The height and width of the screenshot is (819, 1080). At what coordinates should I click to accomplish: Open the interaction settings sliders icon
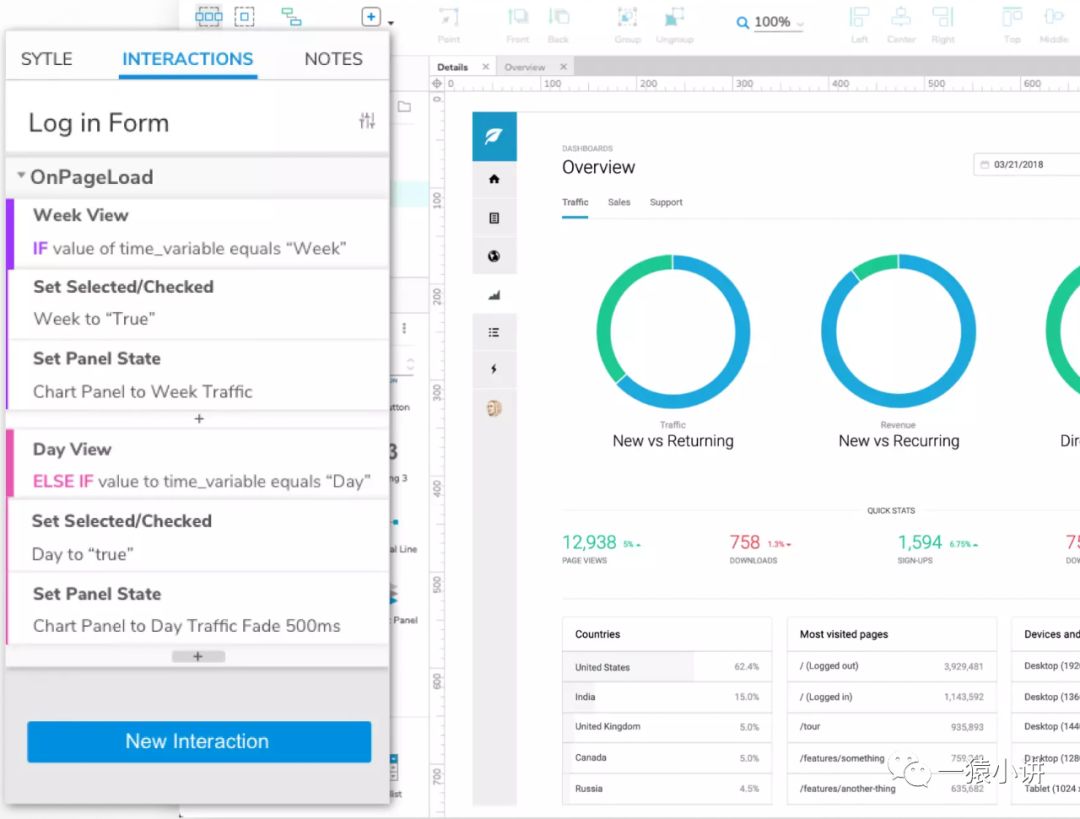(367, 121)
